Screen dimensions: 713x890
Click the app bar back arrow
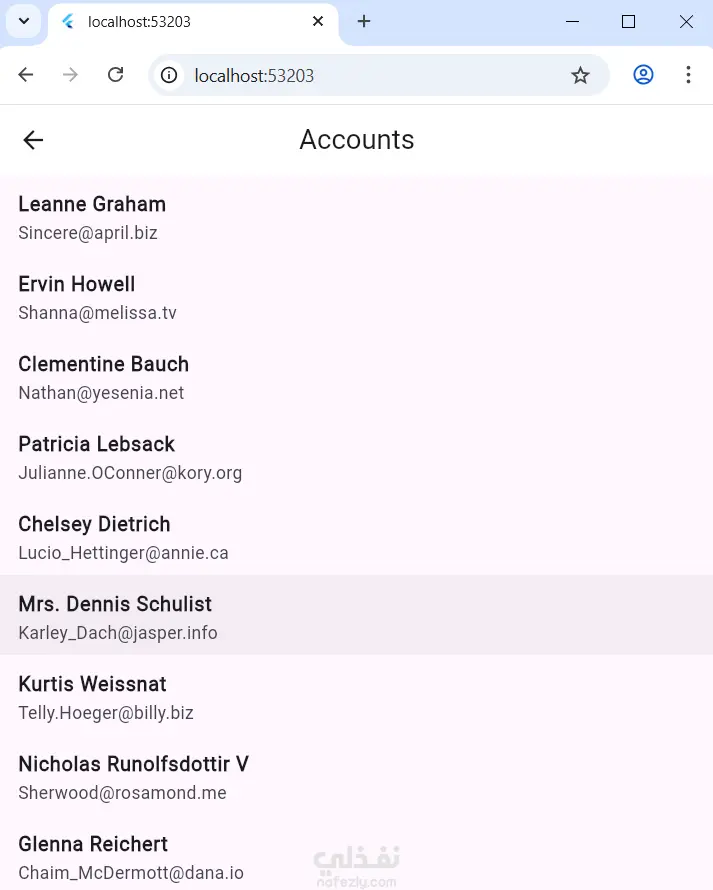(x=33, y=140)
